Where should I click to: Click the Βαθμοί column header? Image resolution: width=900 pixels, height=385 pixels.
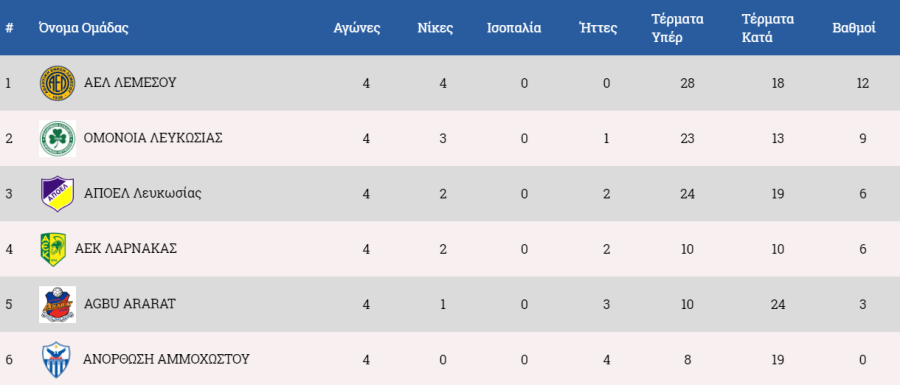(x=854, y=28)
